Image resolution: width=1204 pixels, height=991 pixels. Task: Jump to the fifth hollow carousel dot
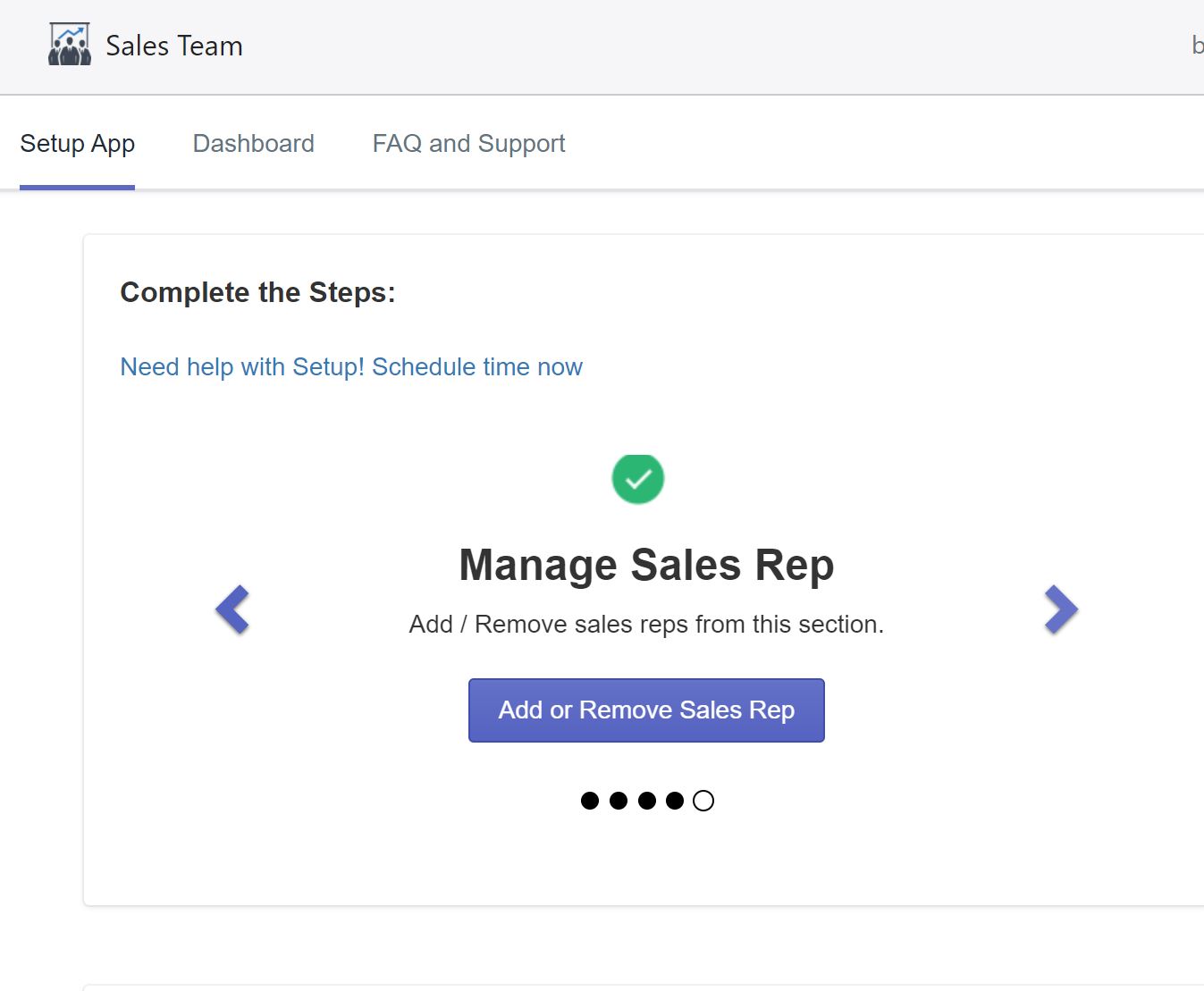pos(703,801)
